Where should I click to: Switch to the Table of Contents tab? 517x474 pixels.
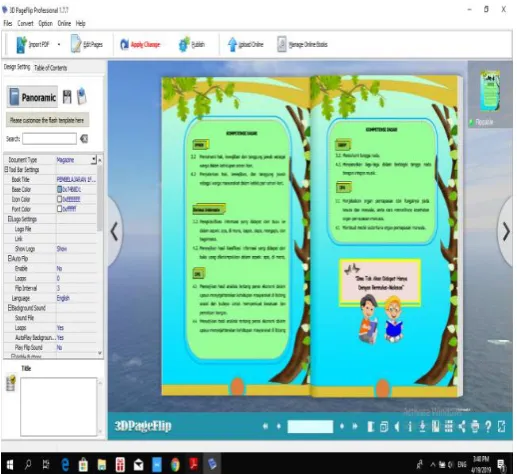pos(50,68)
